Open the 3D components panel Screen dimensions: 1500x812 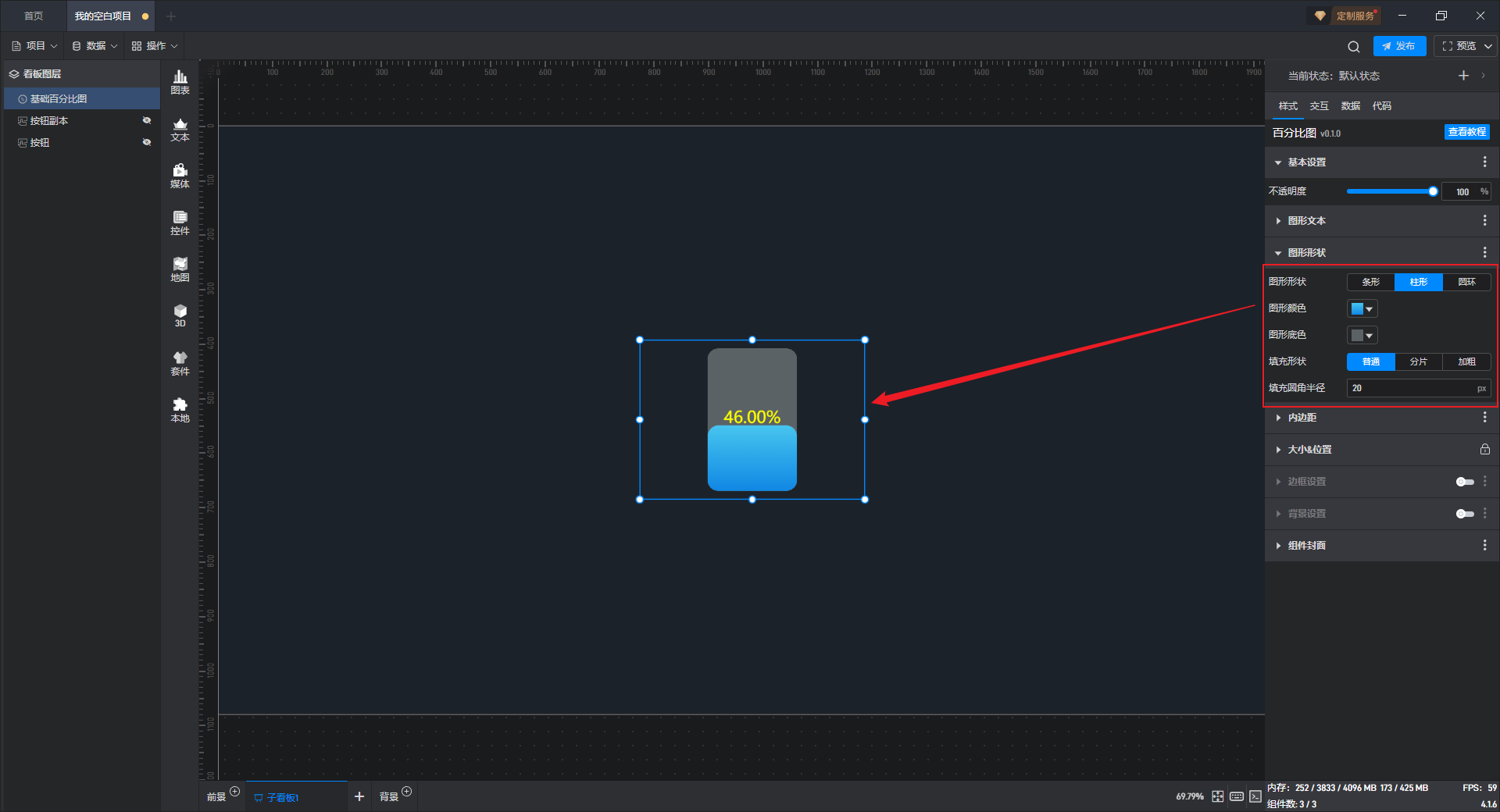(x=180, y=316)
